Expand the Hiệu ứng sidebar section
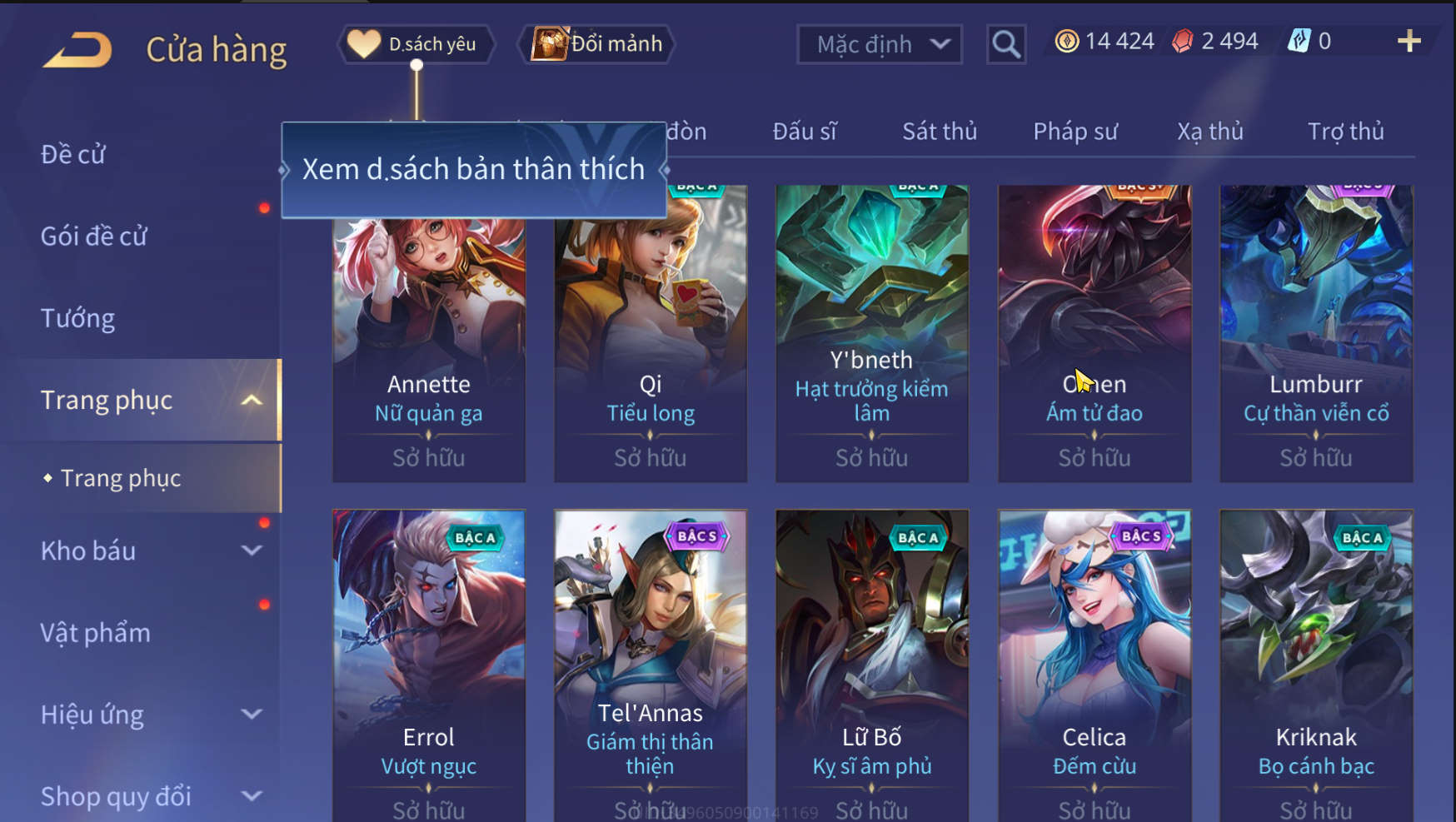This screenshot has width=1456, height=822. 252,715
